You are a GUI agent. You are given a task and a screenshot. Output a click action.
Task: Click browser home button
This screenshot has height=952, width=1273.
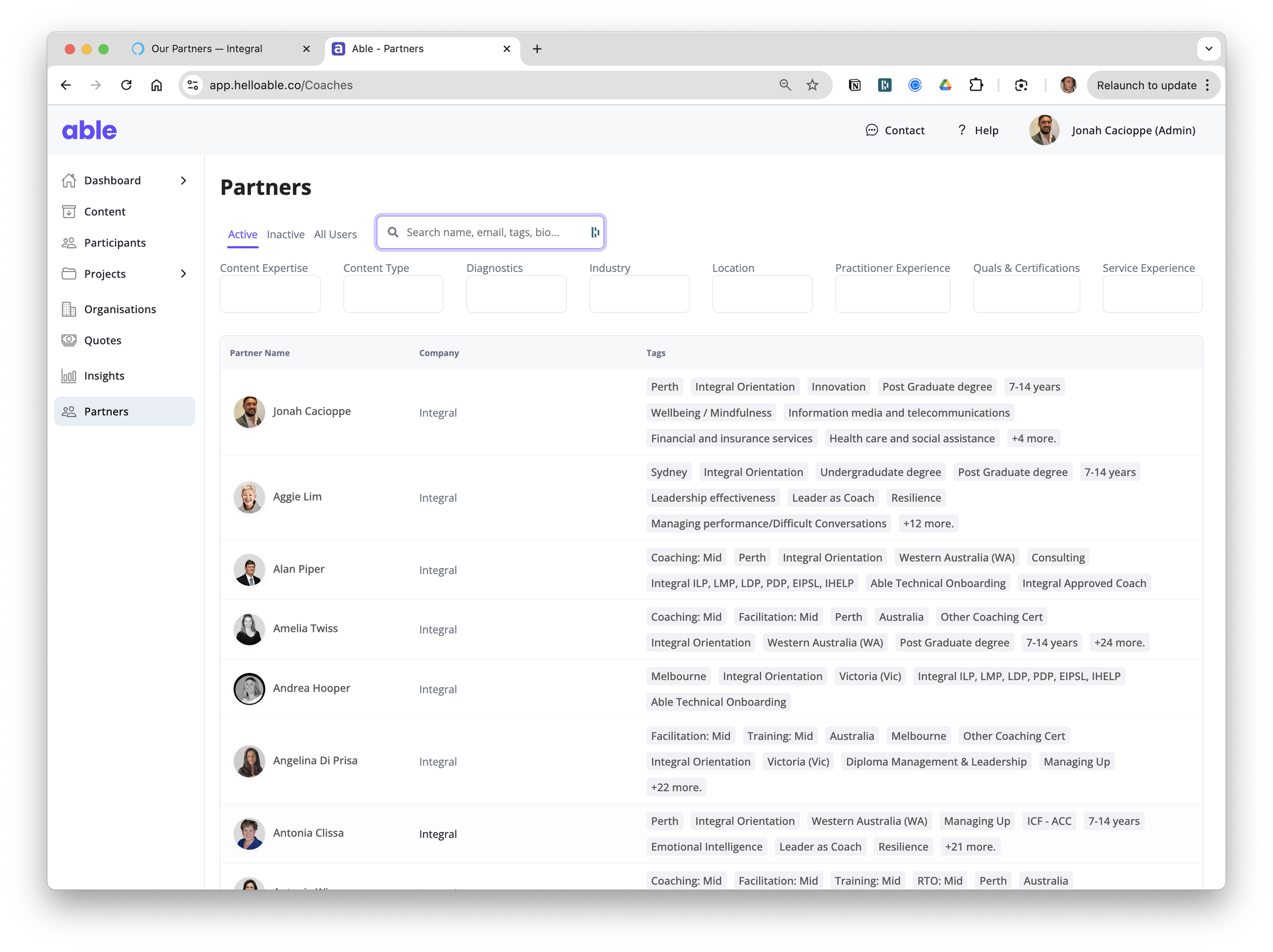coord(156,85)
